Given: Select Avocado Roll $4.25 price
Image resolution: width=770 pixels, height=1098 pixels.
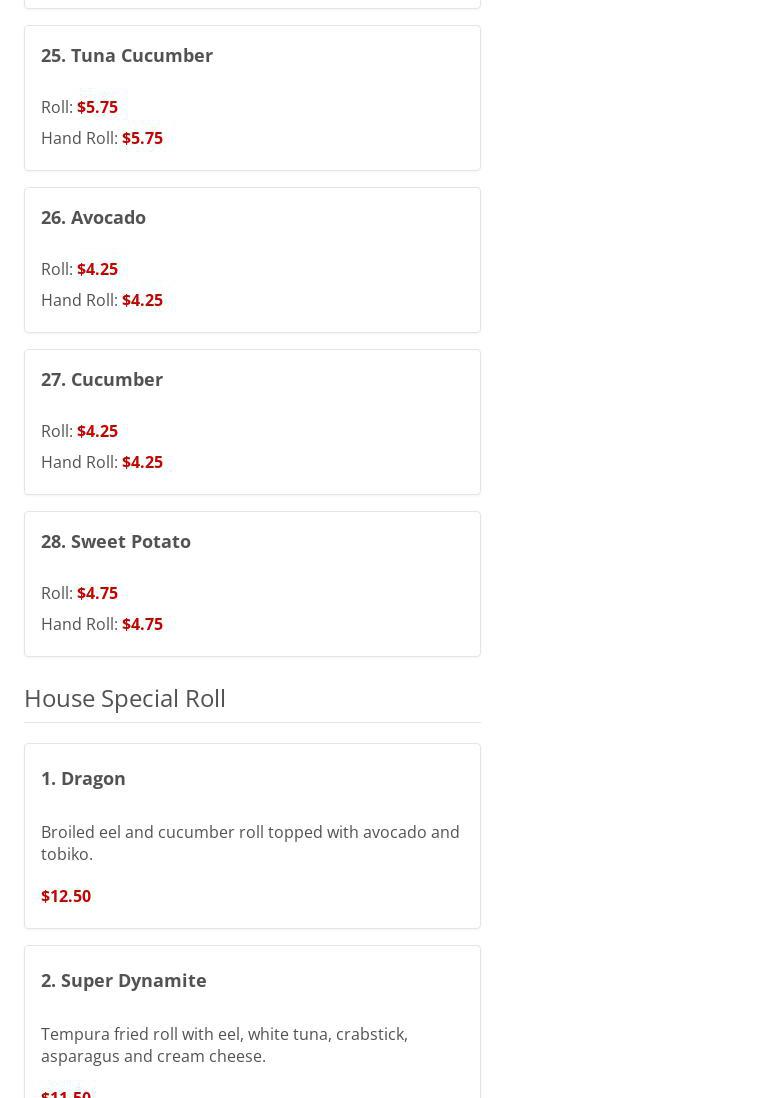Looking at the screenshot, I should tap(97, 269).
